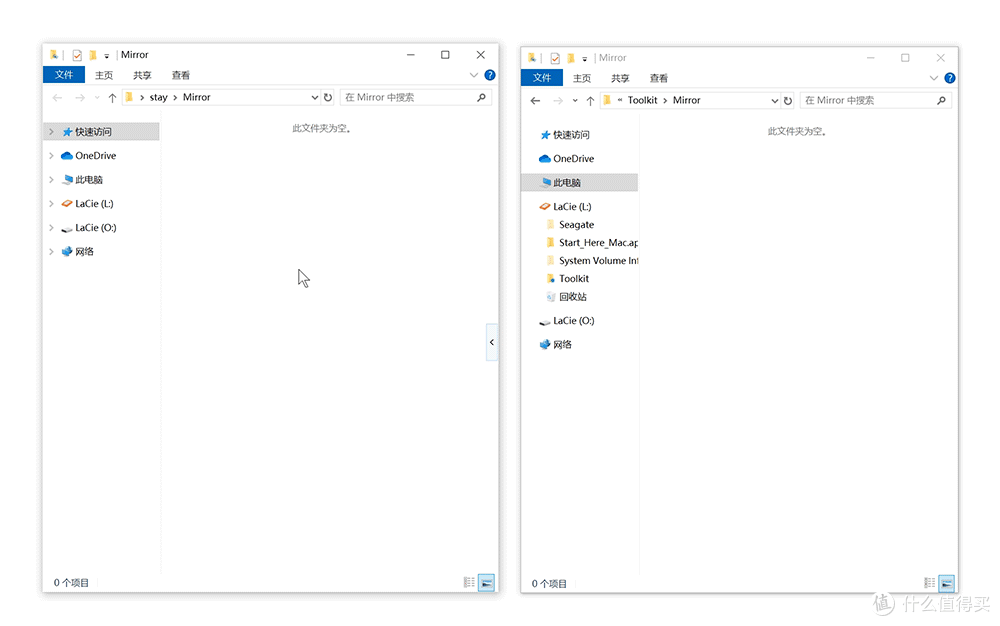This screenshot has width=1000, height=626.
Task: Open the 主页 tab in right Toolkit window
Action: pyautogui.click(x=582, y=78)
